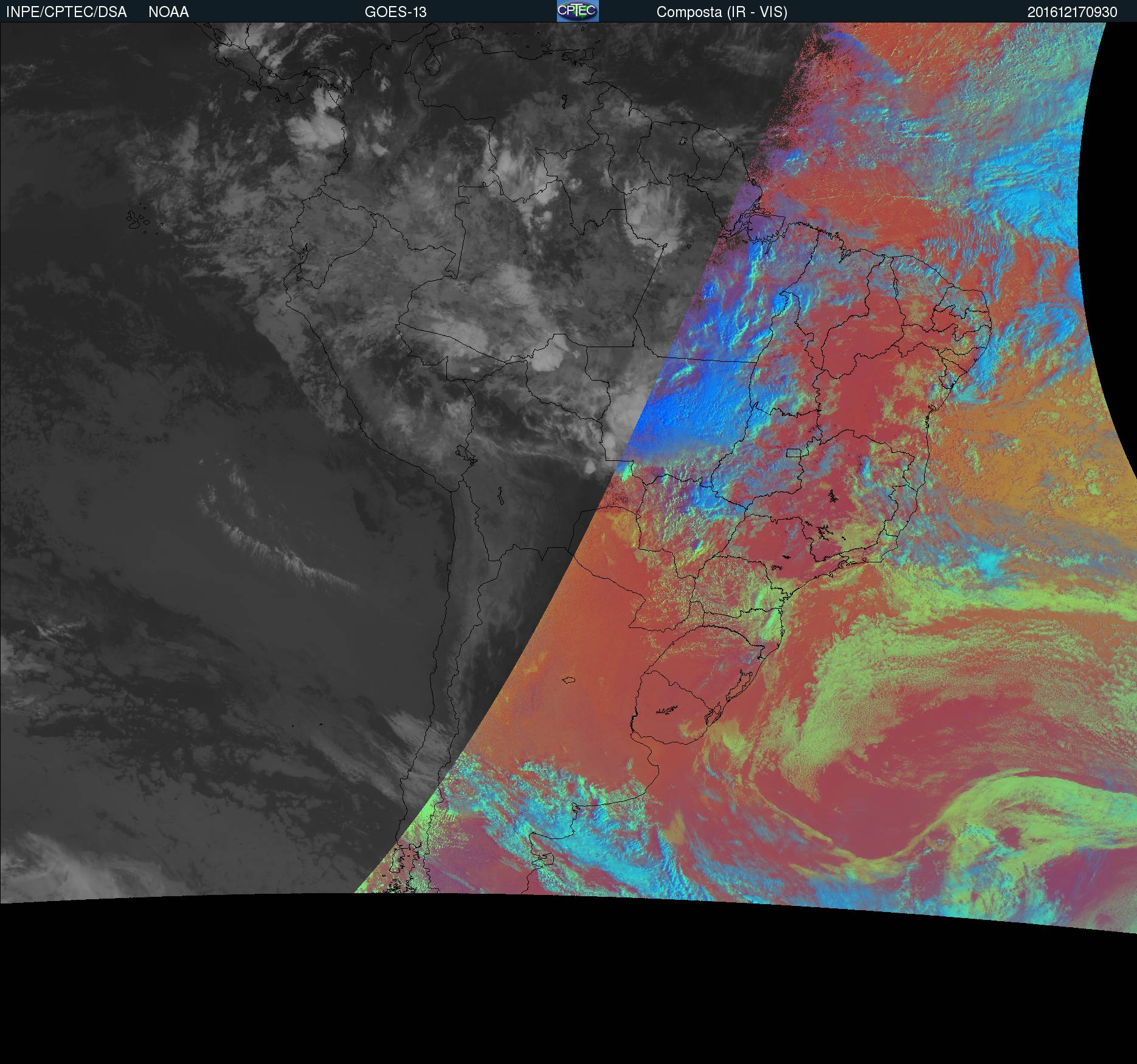Viewport: 1137px width, 1064px height.
Task: Click the Composta (IR - VIS) title
Action: click(x=722, y=12)
